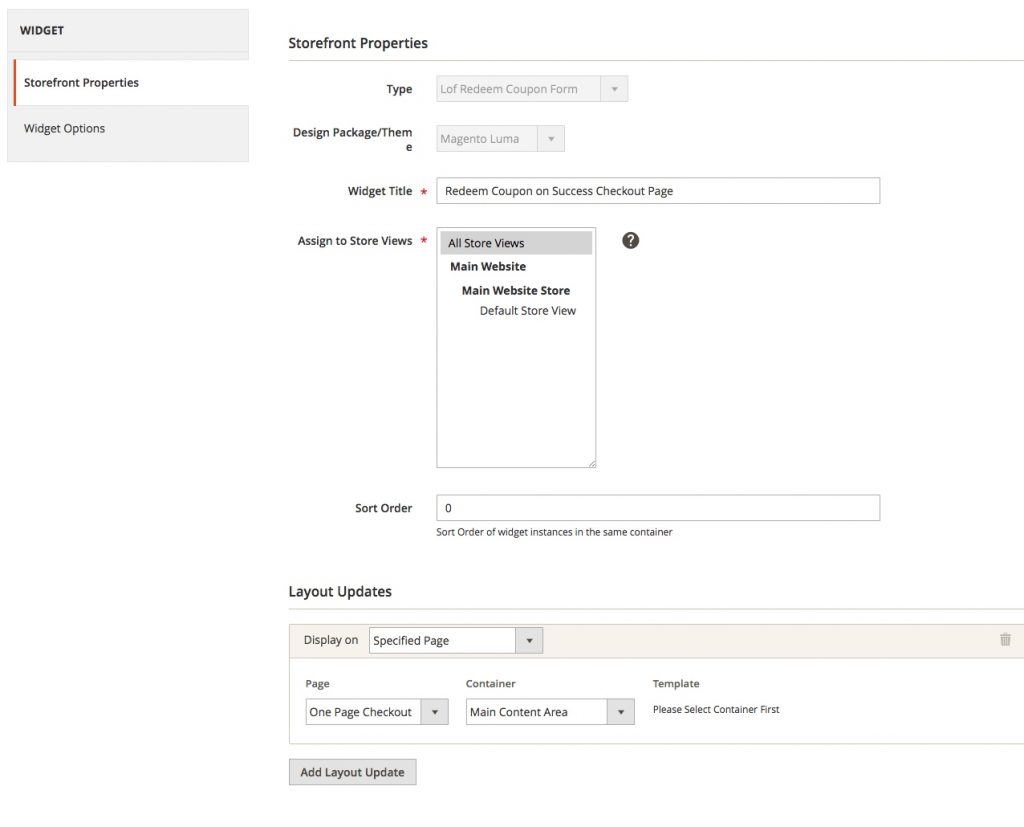
Task: Click the Sort Order hint text
Action: click(554, 532)
